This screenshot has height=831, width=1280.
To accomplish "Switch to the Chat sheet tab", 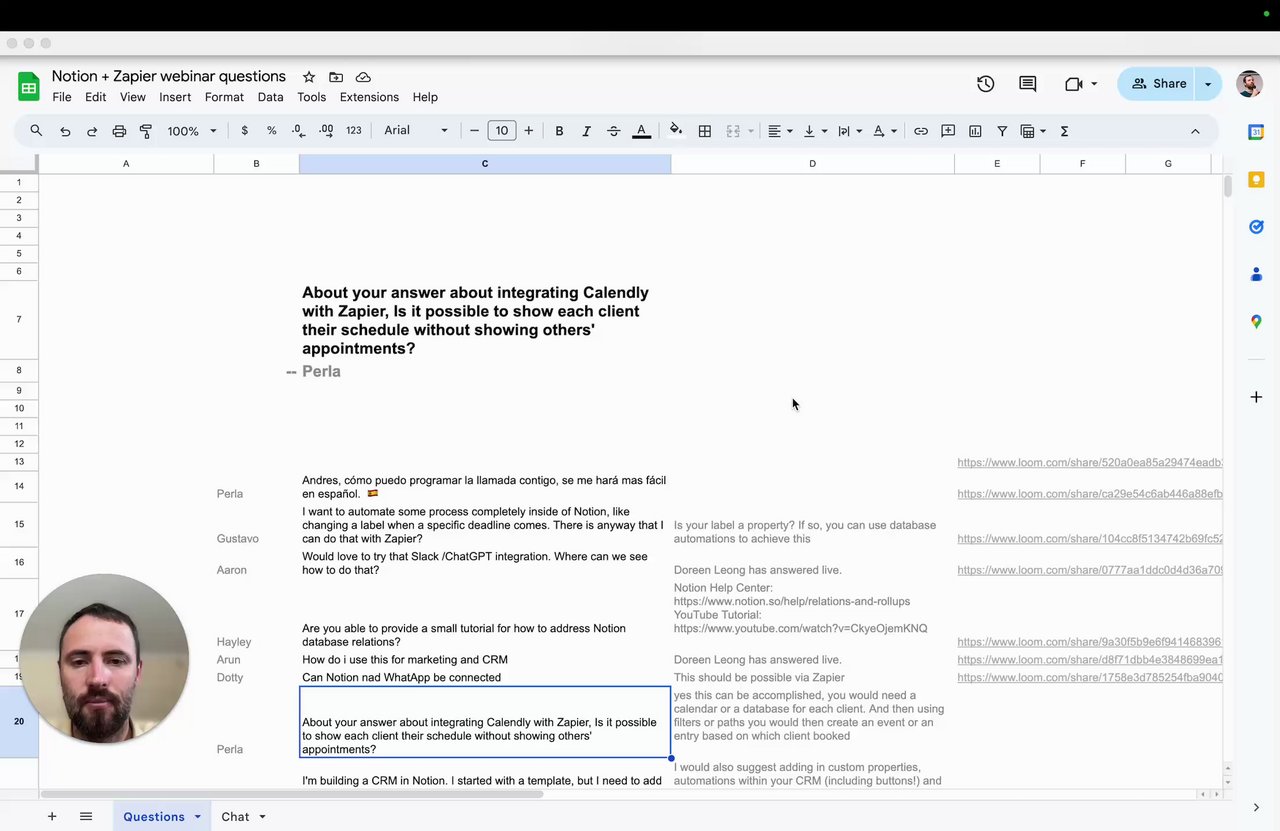I will tap(235, 817).
